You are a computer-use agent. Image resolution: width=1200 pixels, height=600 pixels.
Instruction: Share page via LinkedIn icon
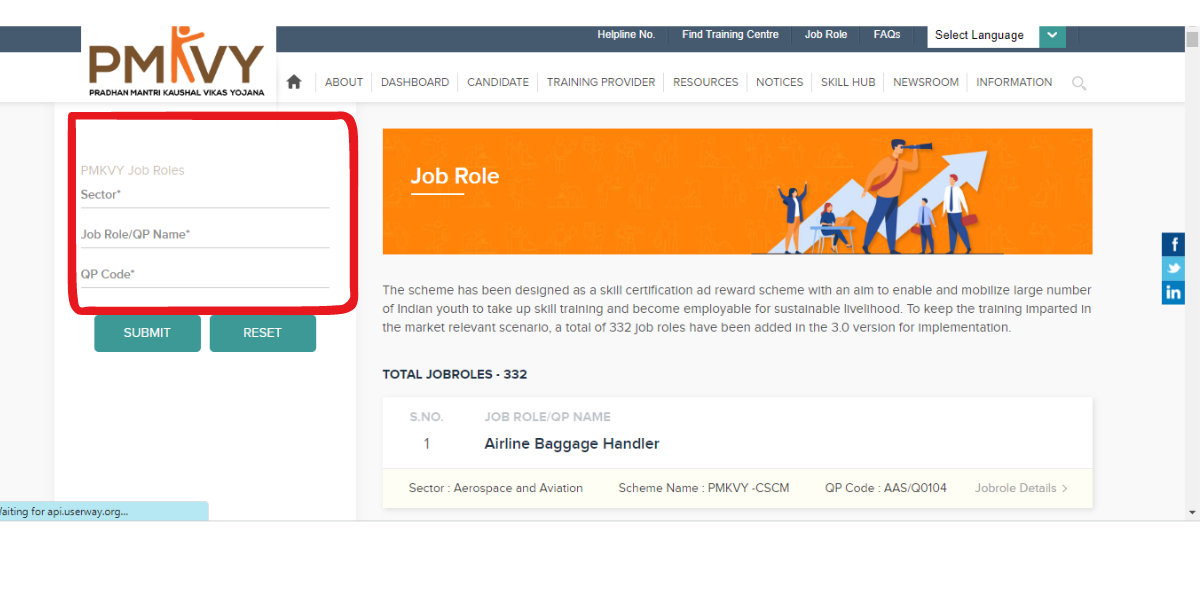click(x=1173, y=292)
